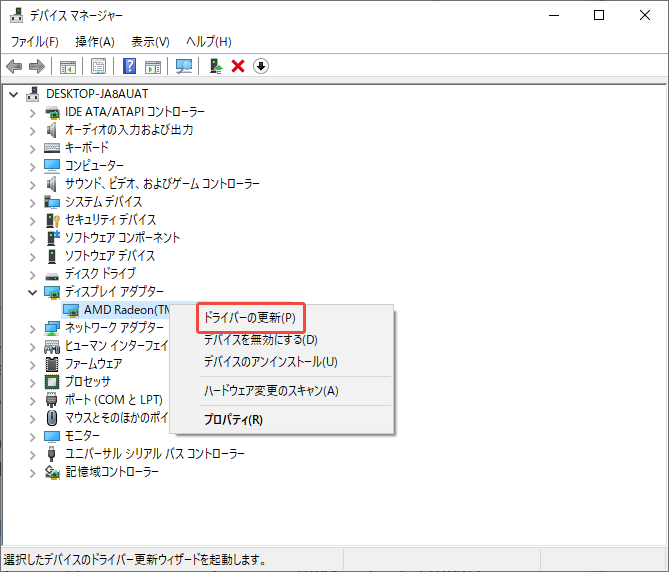Select the ファームウェア row
This screenshot has height=572, width=669.
(93, 364)
